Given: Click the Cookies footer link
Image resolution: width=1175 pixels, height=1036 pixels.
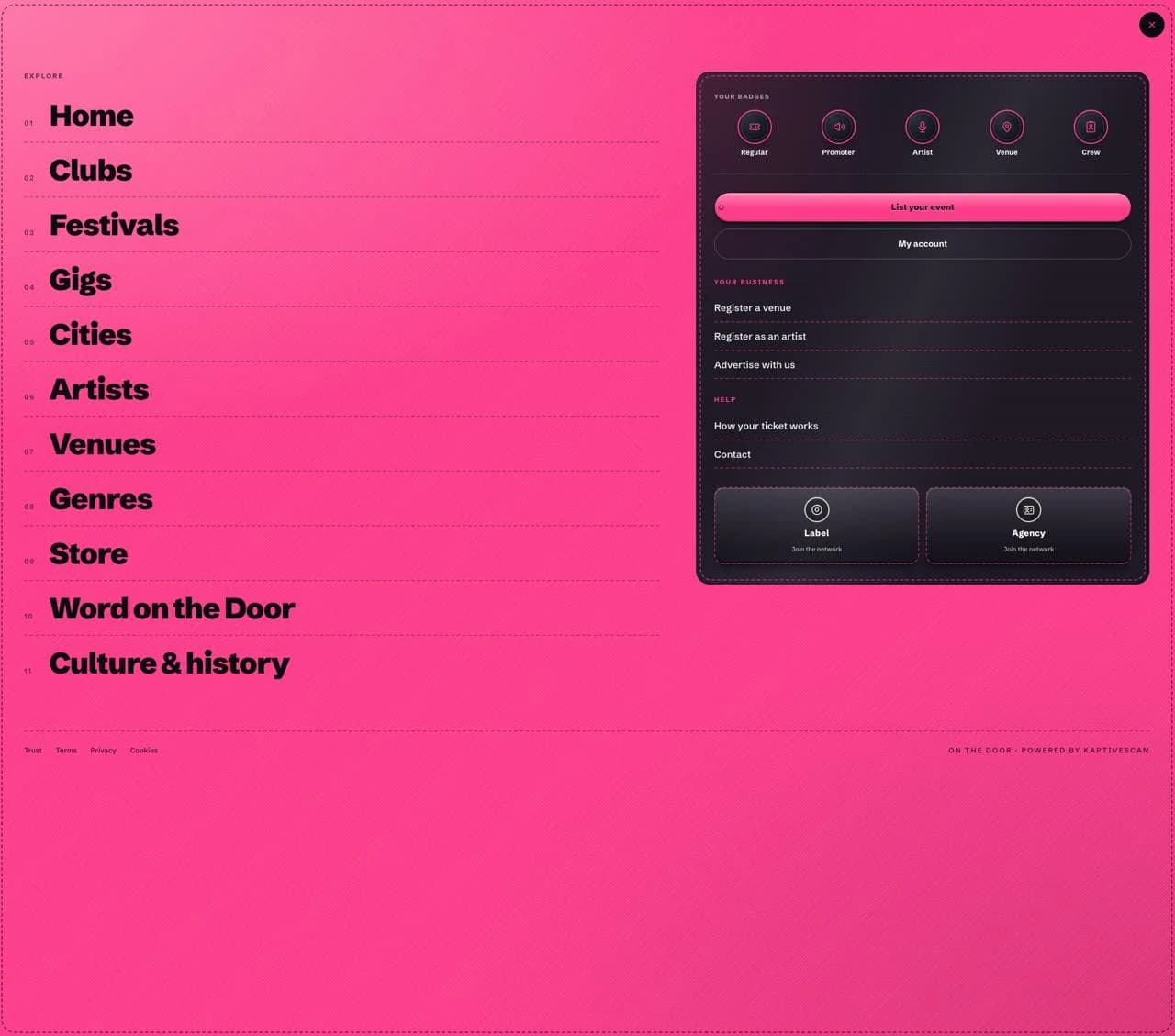Looking at the screenshot, I should 144,751.
